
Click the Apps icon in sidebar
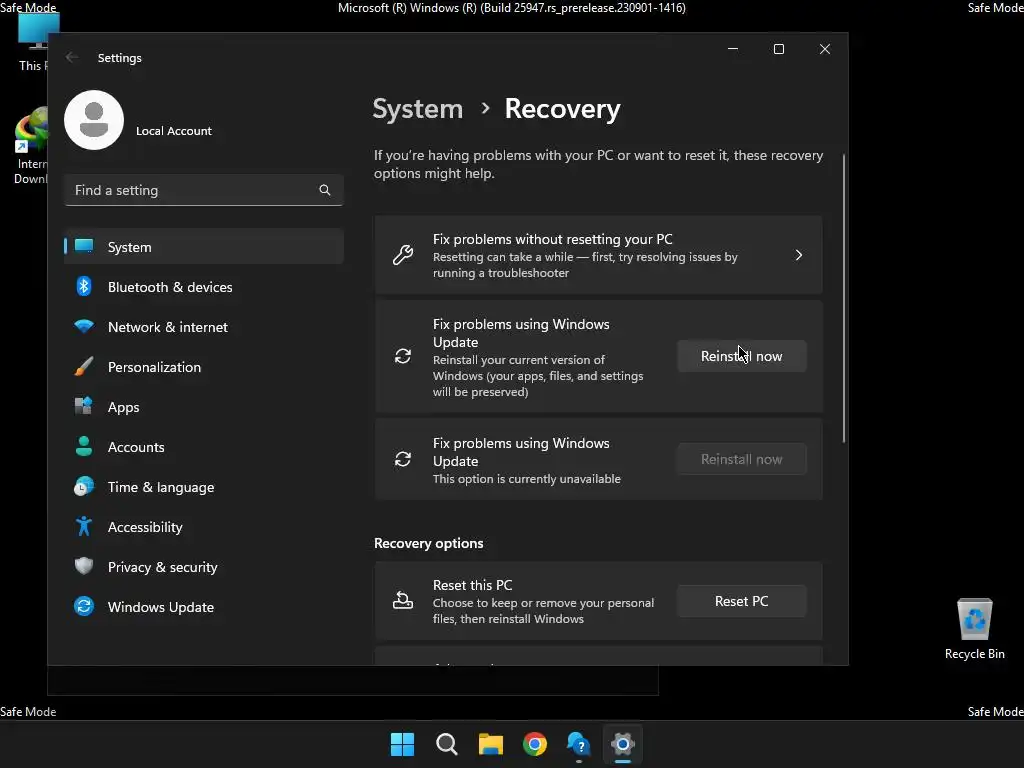84,406
